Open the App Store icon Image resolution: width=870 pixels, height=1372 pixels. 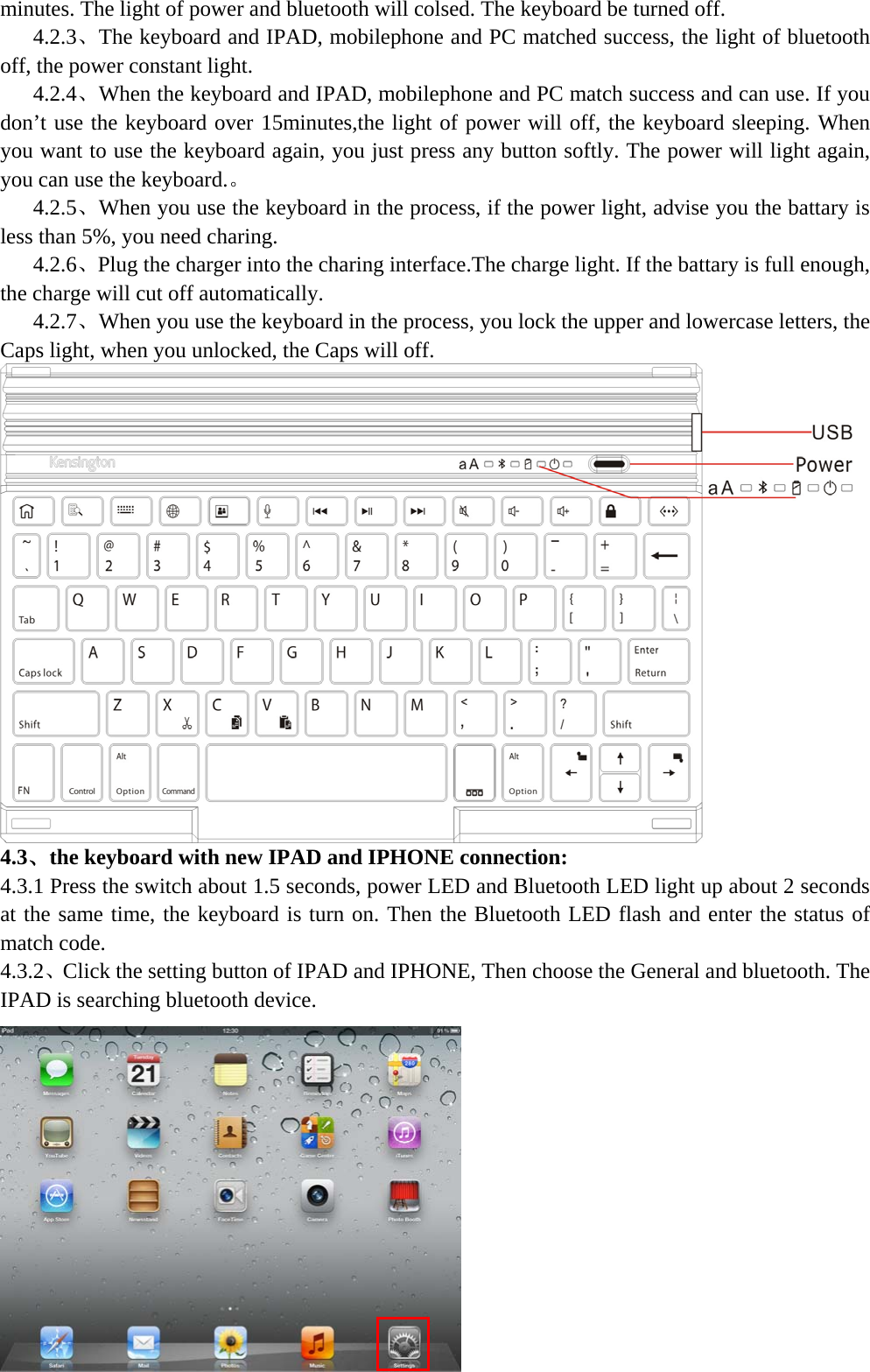click(x=56, y=1196)
